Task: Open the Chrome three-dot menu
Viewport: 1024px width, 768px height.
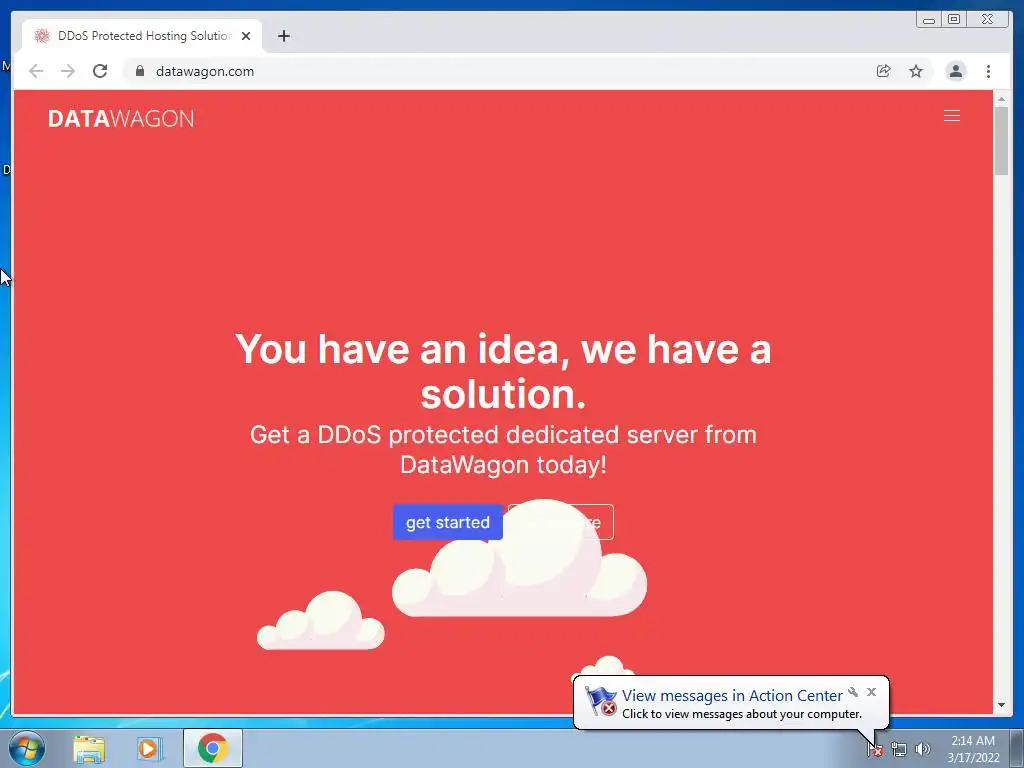Action: (988, 71)
